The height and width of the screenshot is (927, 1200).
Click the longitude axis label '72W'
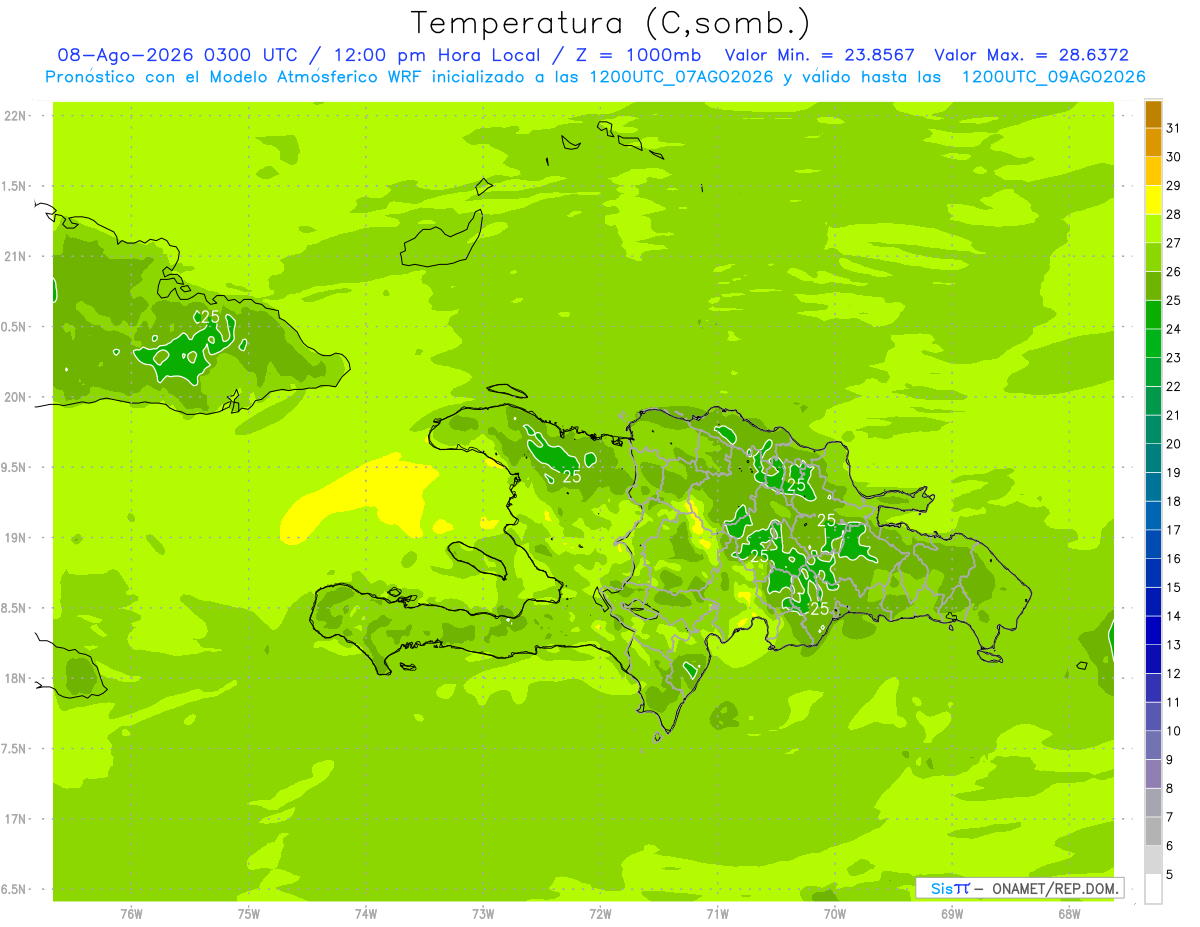(600, 914)
